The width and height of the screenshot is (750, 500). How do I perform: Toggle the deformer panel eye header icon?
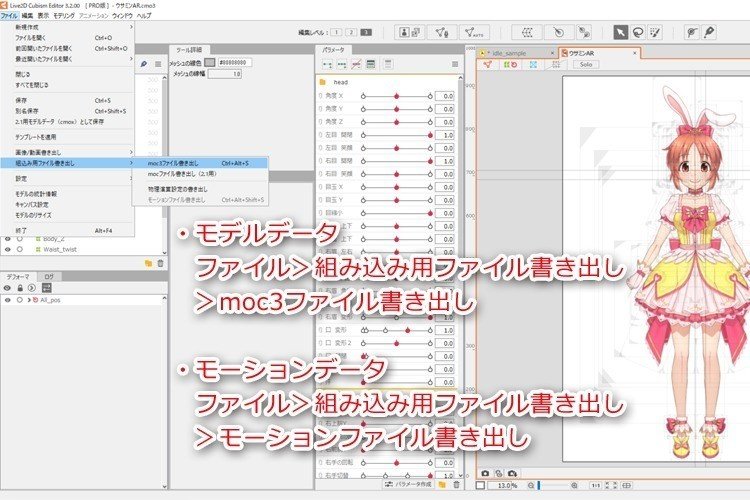(x=7, y=288)
